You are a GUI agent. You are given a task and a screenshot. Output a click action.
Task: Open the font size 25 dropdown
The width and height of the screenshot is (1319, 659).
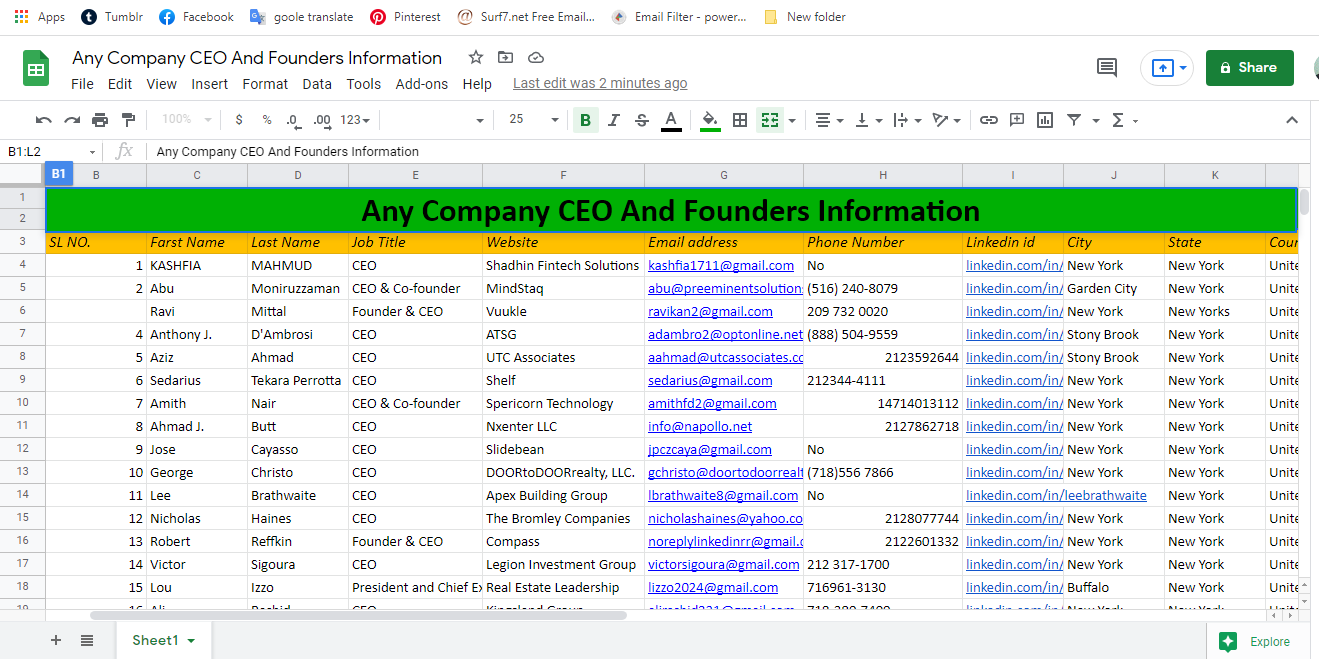click(534, 120)
